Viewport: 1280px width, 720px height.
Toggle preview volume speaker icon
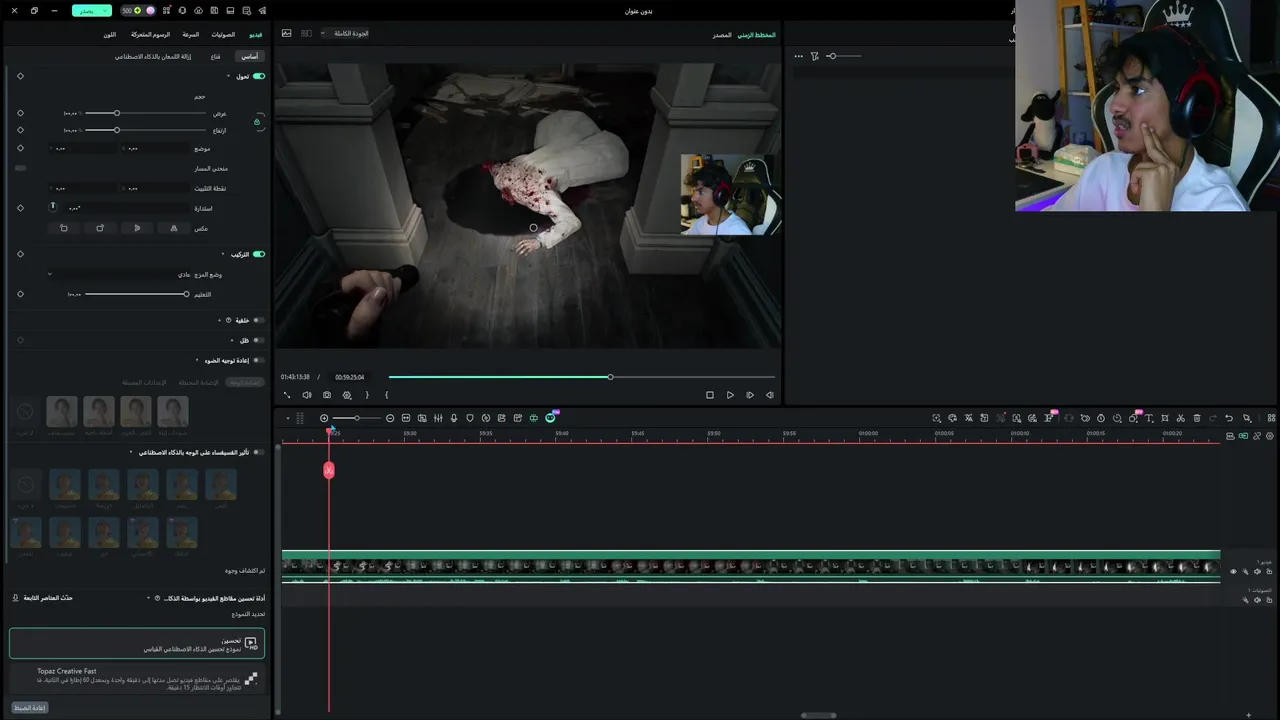tap(307, 395)
